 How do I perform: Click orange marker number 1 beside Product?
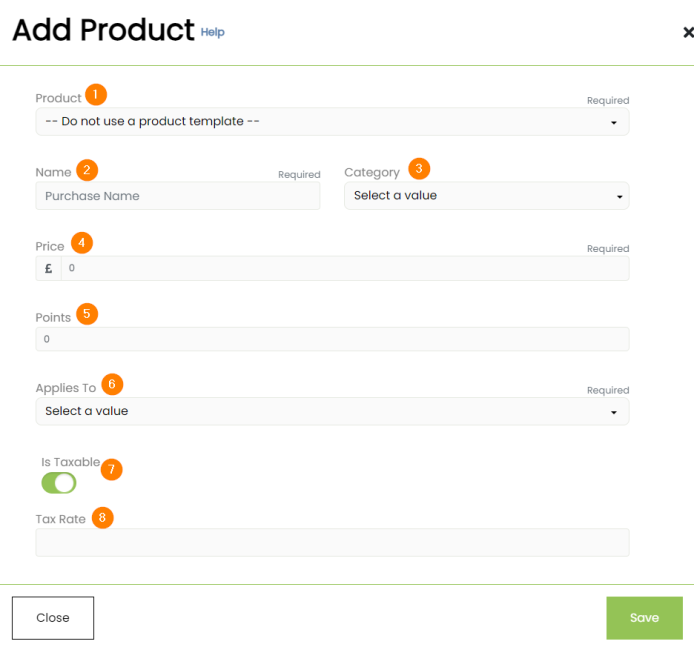96,95
